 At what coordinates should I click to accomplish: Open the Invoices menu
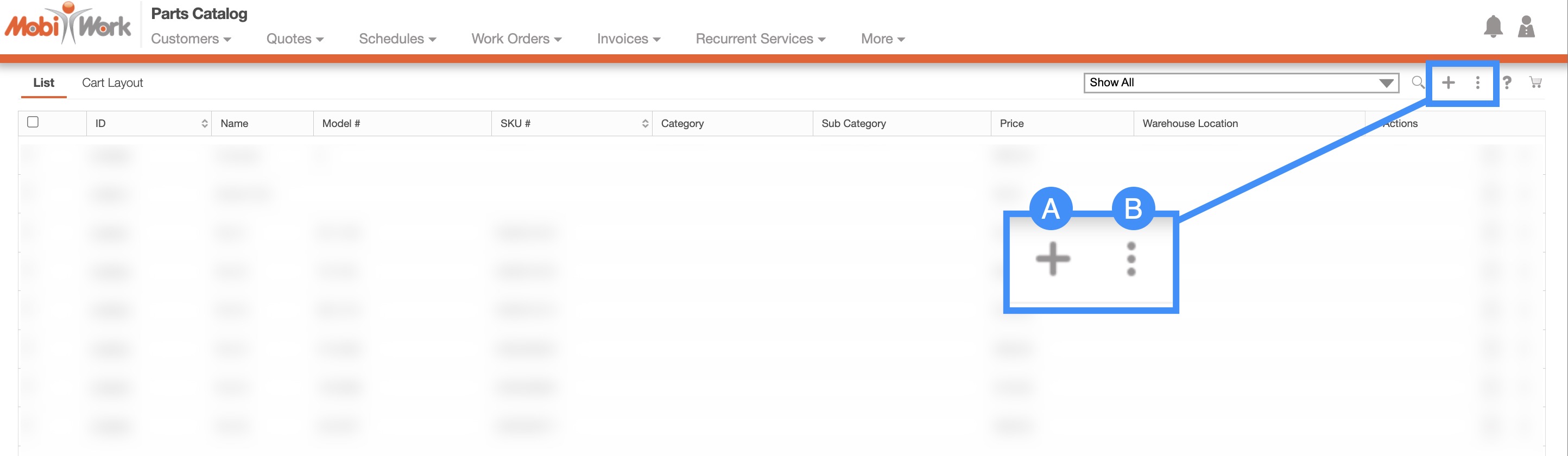[628, 39]
